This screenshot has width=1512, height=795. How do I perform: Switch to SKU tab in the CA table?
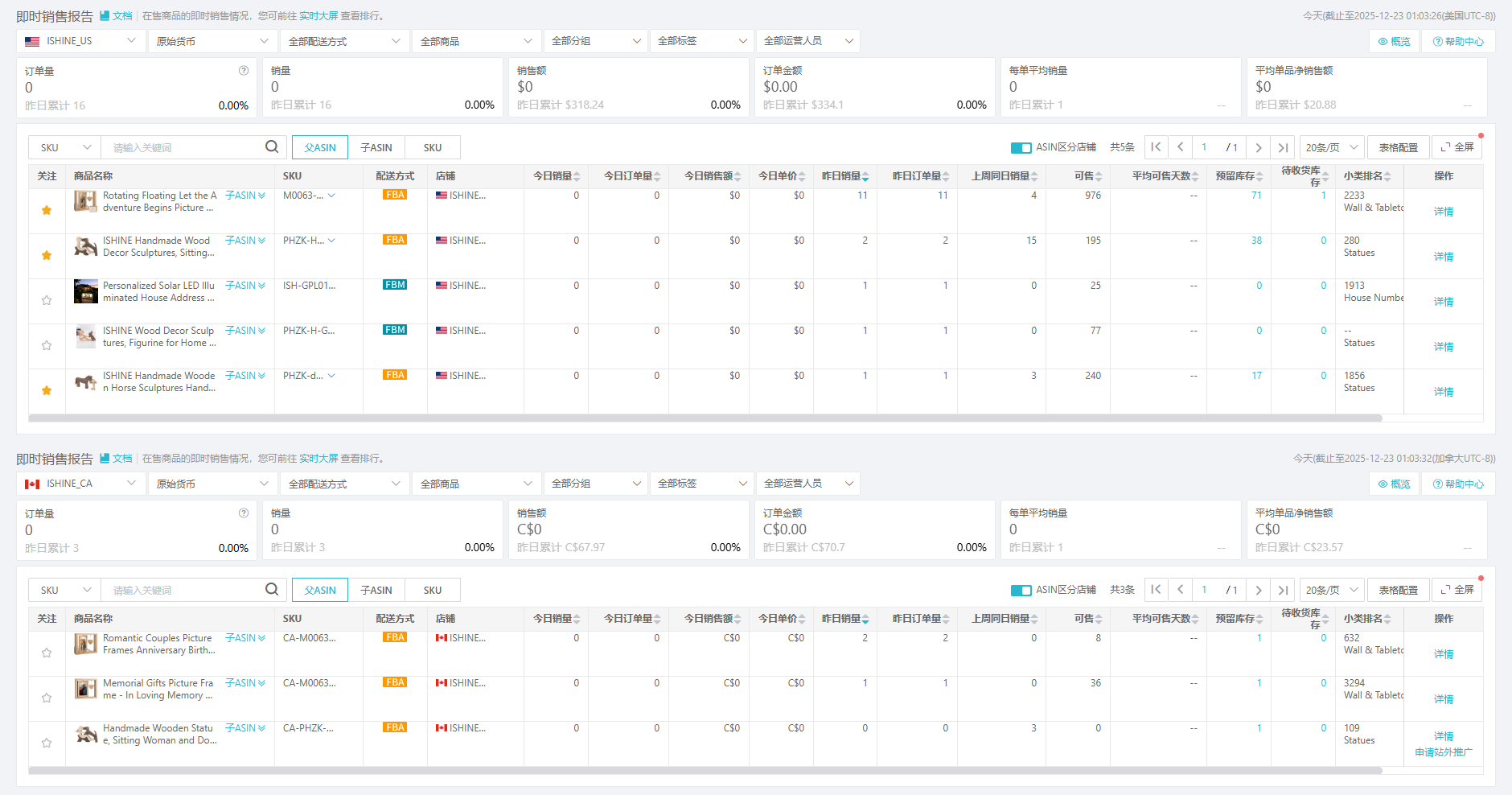click(x=433, y=590)
